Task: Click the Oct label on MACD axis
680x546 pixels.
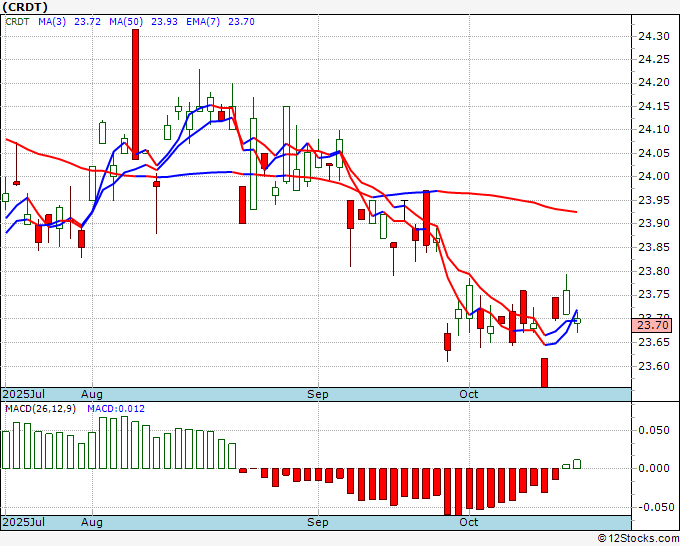Action: pyautogui.click(x=469, y=522)
